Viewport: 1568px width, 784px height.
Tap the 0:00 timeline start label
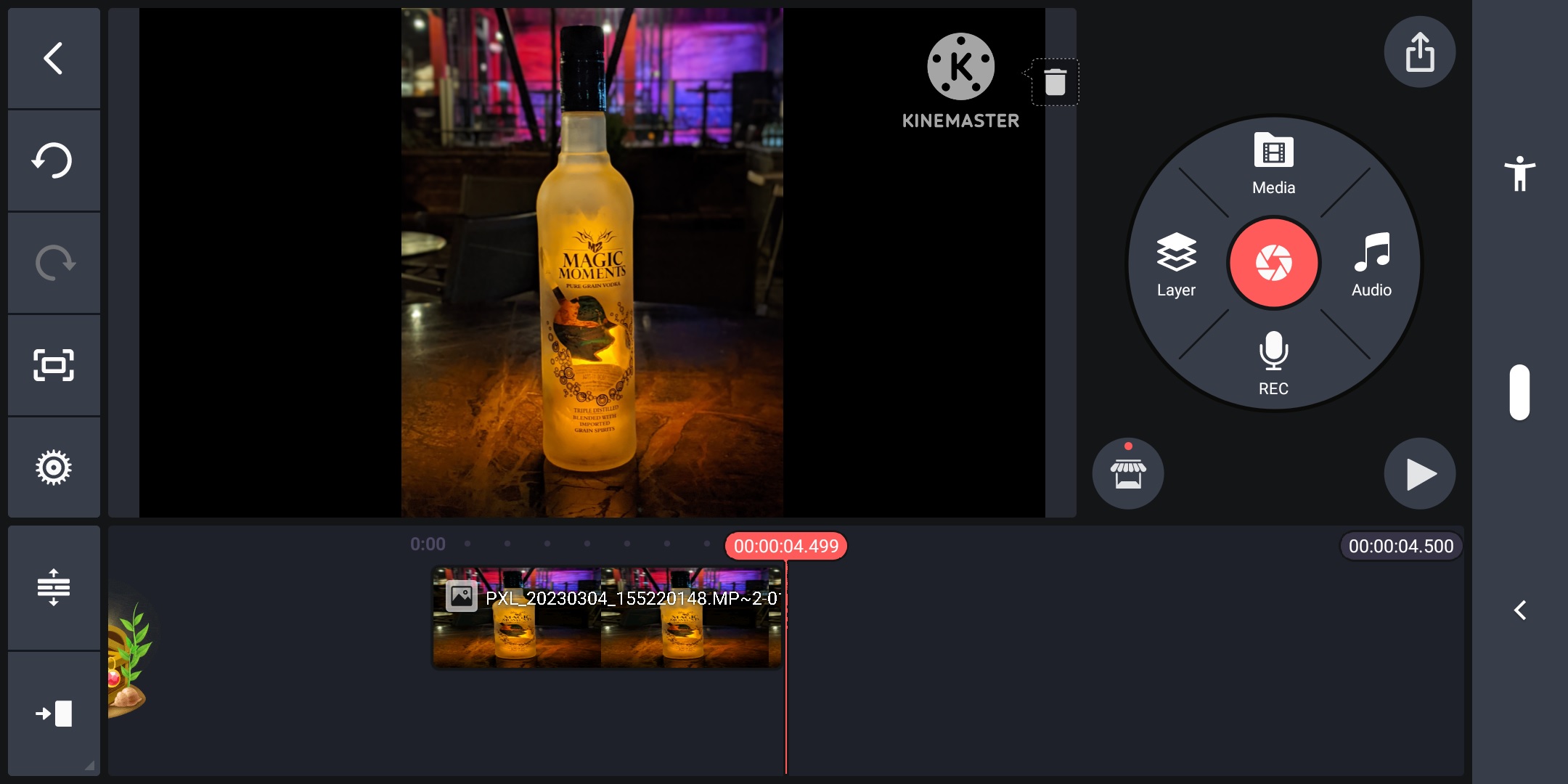point(428,544)
